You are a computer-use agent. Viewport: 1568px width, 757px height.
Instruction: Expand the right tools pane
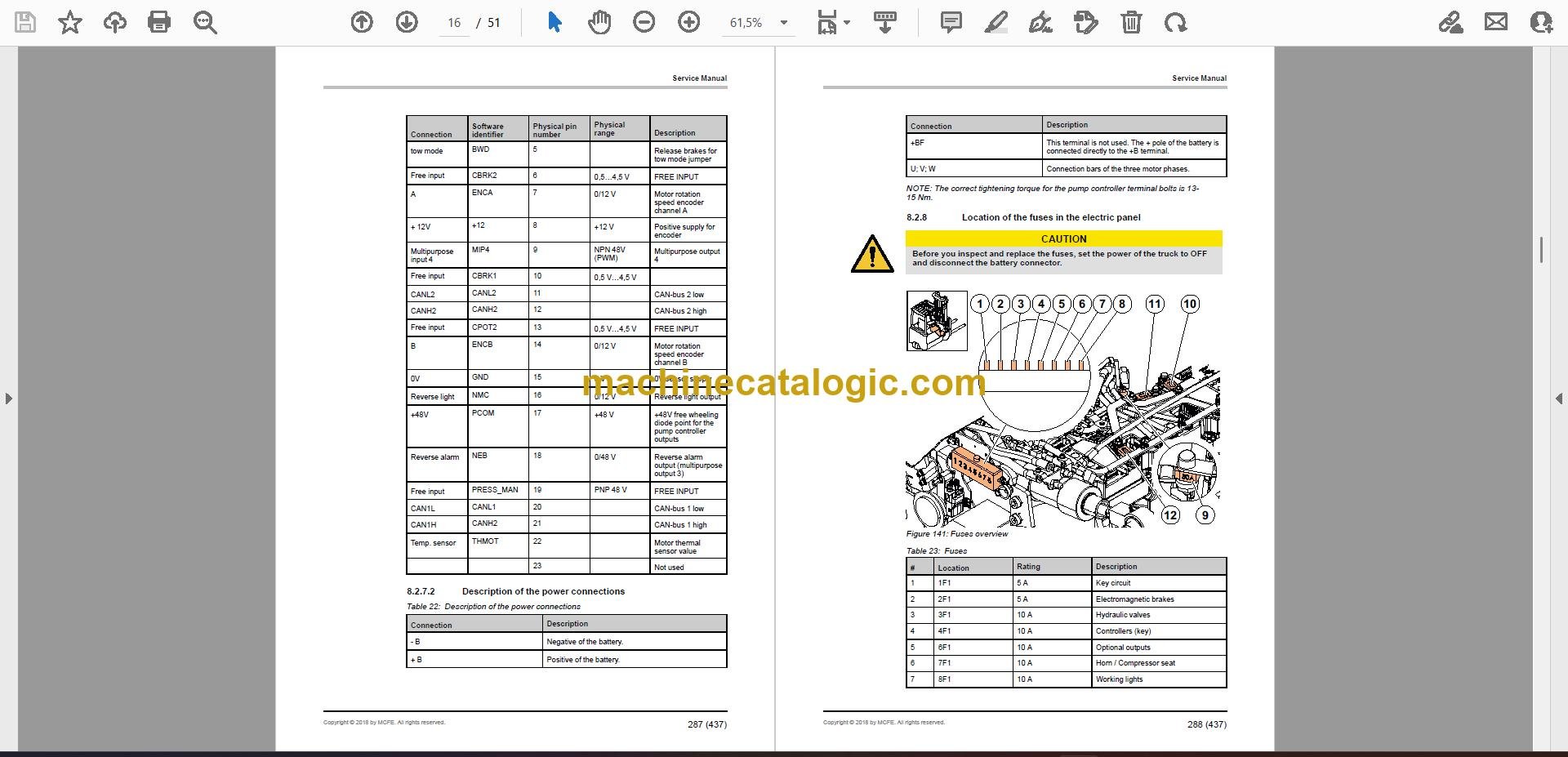(x=1559, y=399)
